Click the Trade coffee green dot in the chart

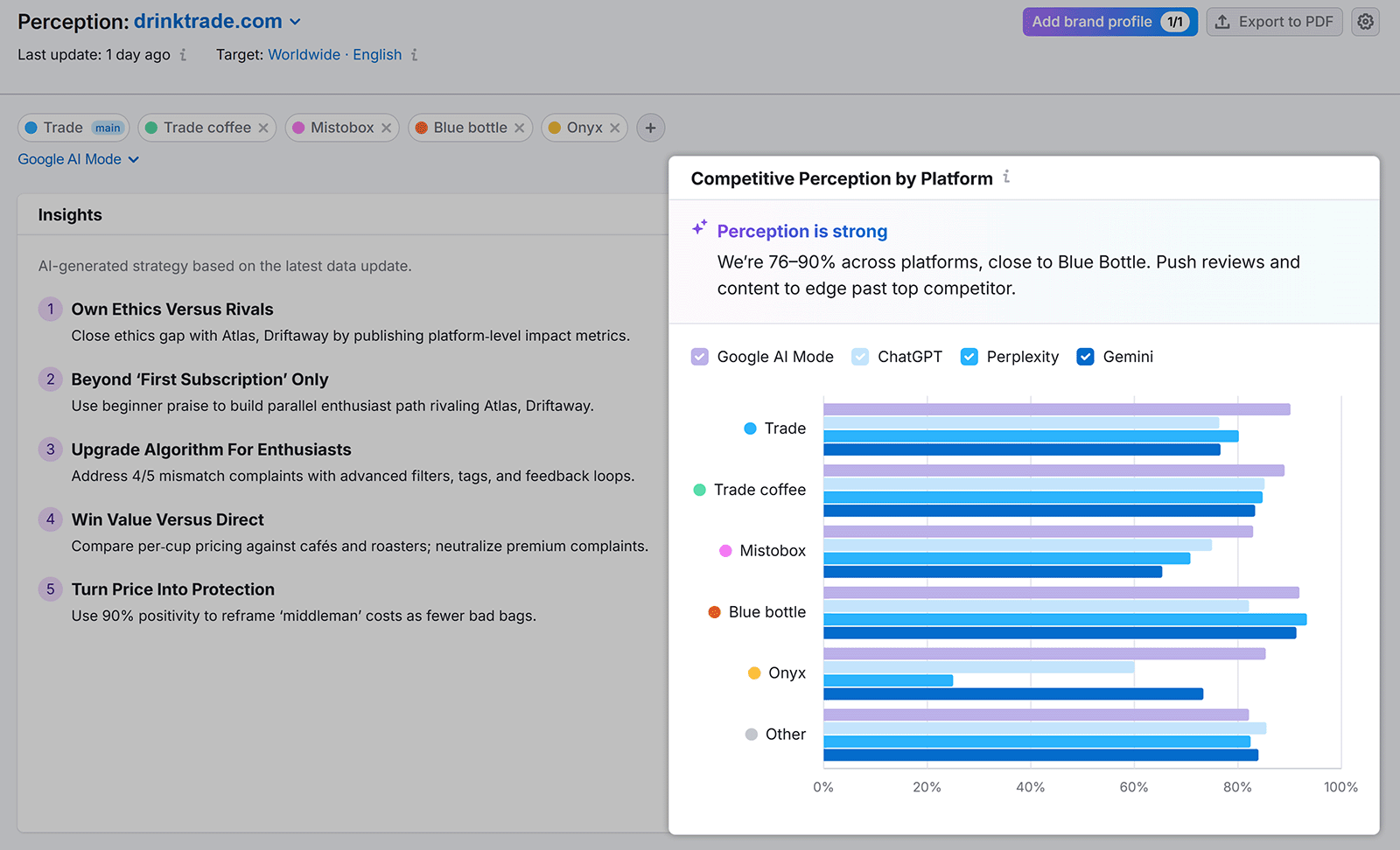699,490
